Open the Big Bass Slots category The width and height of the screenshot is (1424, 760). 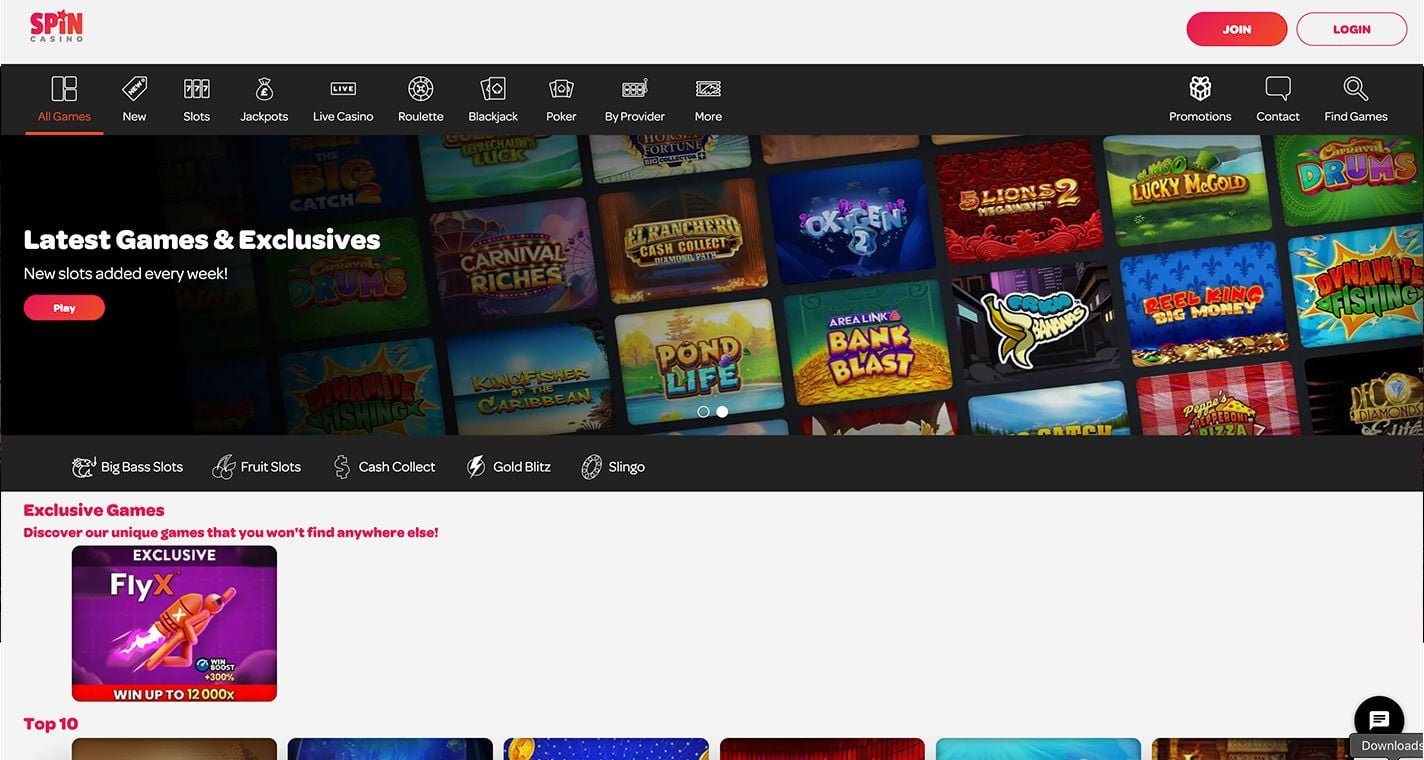click(128, 467)
